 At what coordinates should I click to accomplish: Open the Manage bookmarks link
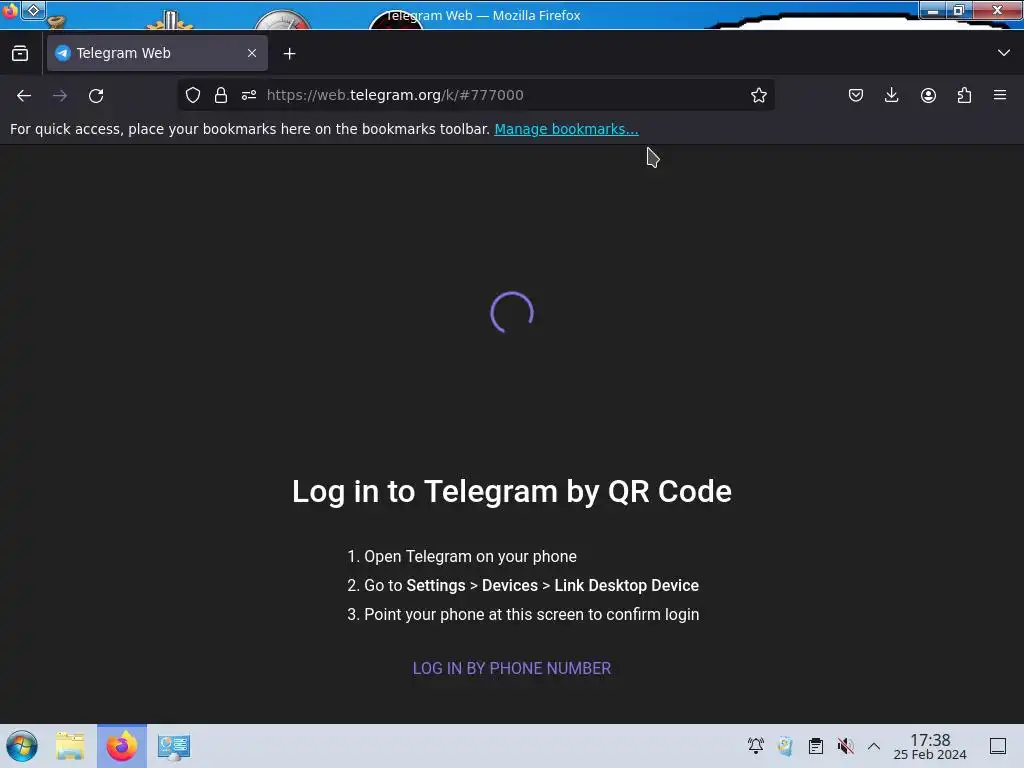point(566,129)
